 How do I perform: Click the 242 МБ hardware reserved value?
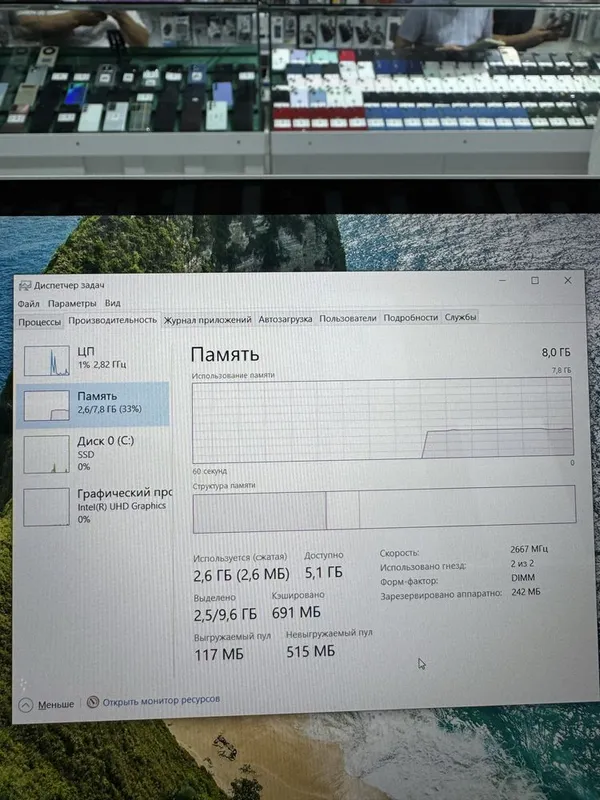pyautogui.click(x=526, y=592)
